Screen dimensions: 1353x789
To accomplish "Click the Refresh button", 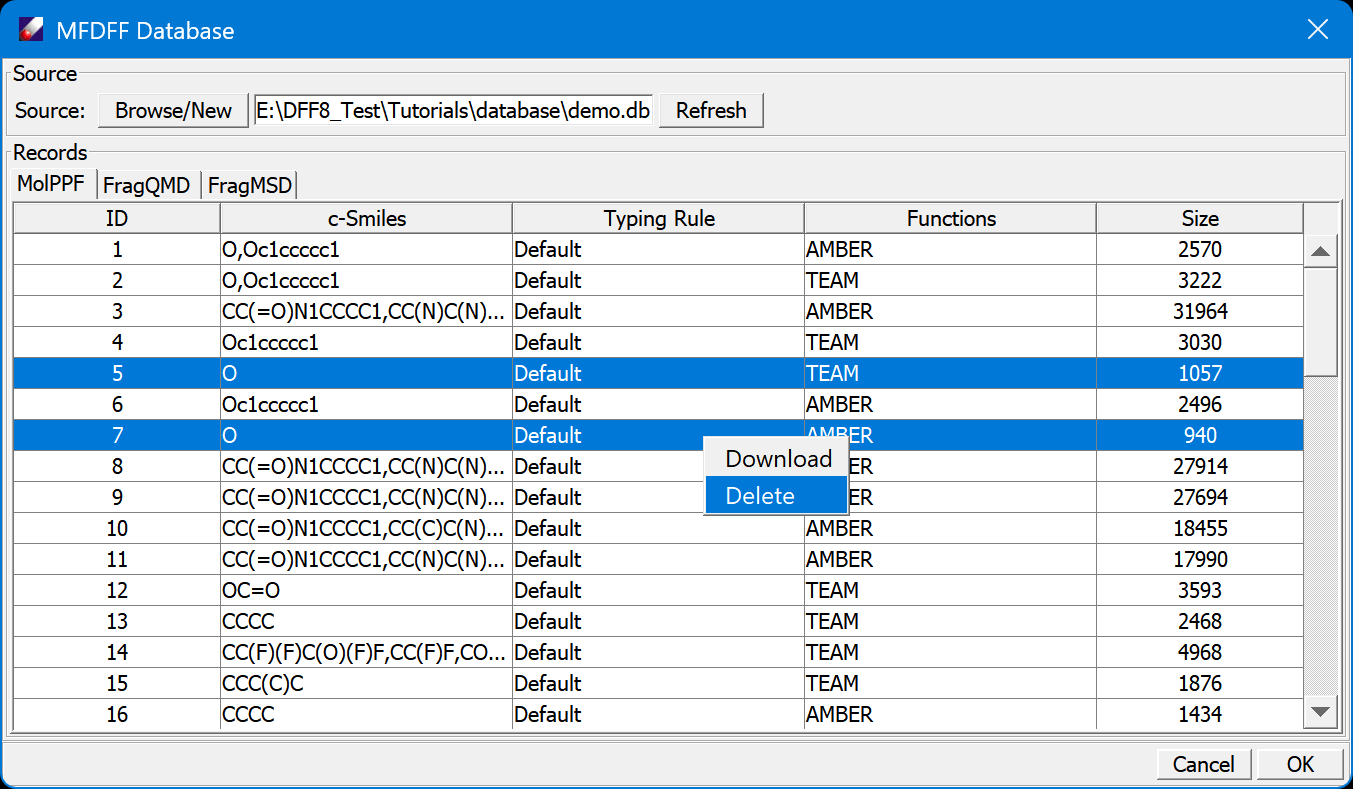I will point(711,110).
